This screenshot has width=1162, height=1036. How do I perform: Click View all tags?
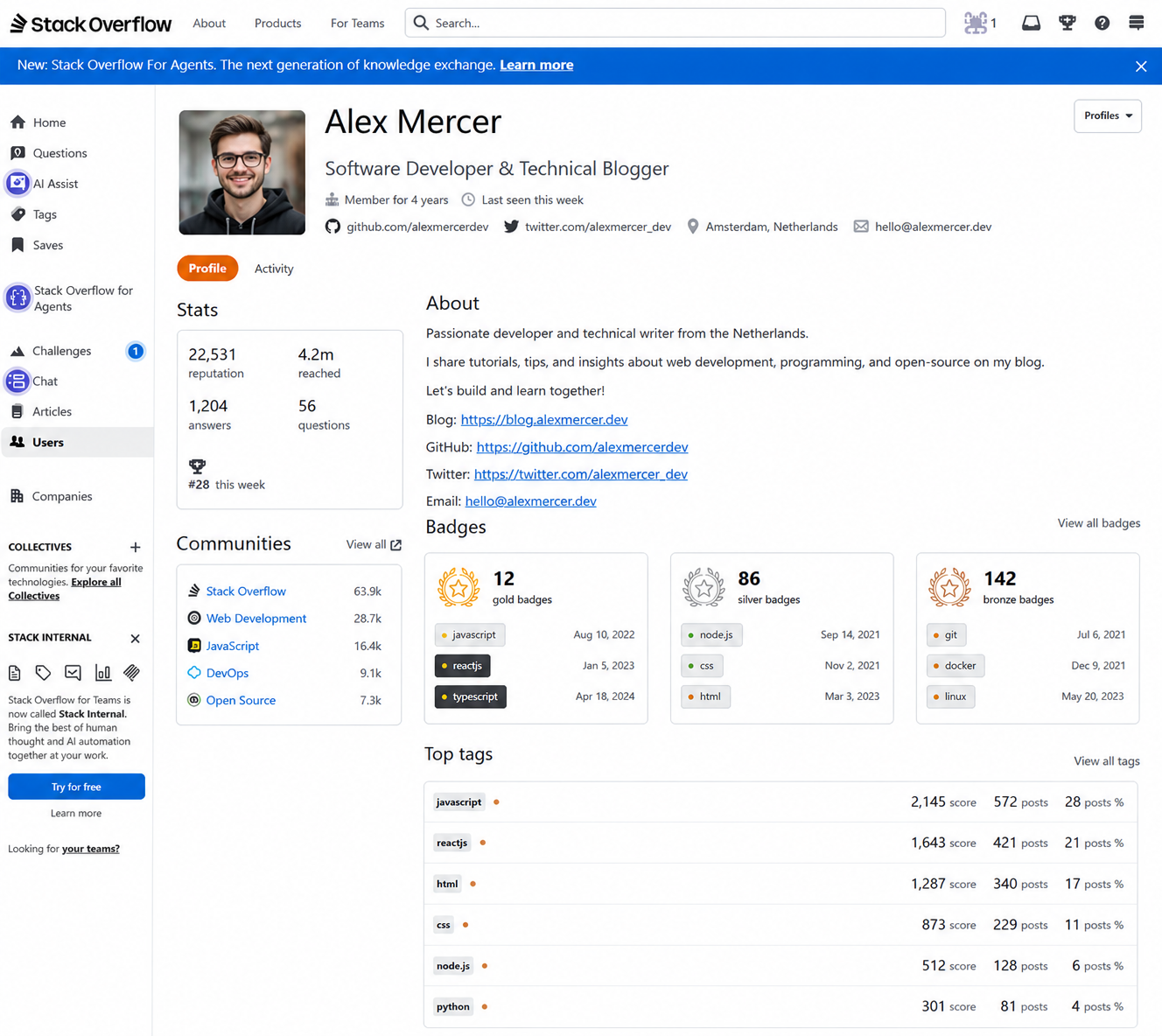pos(1106,761)
